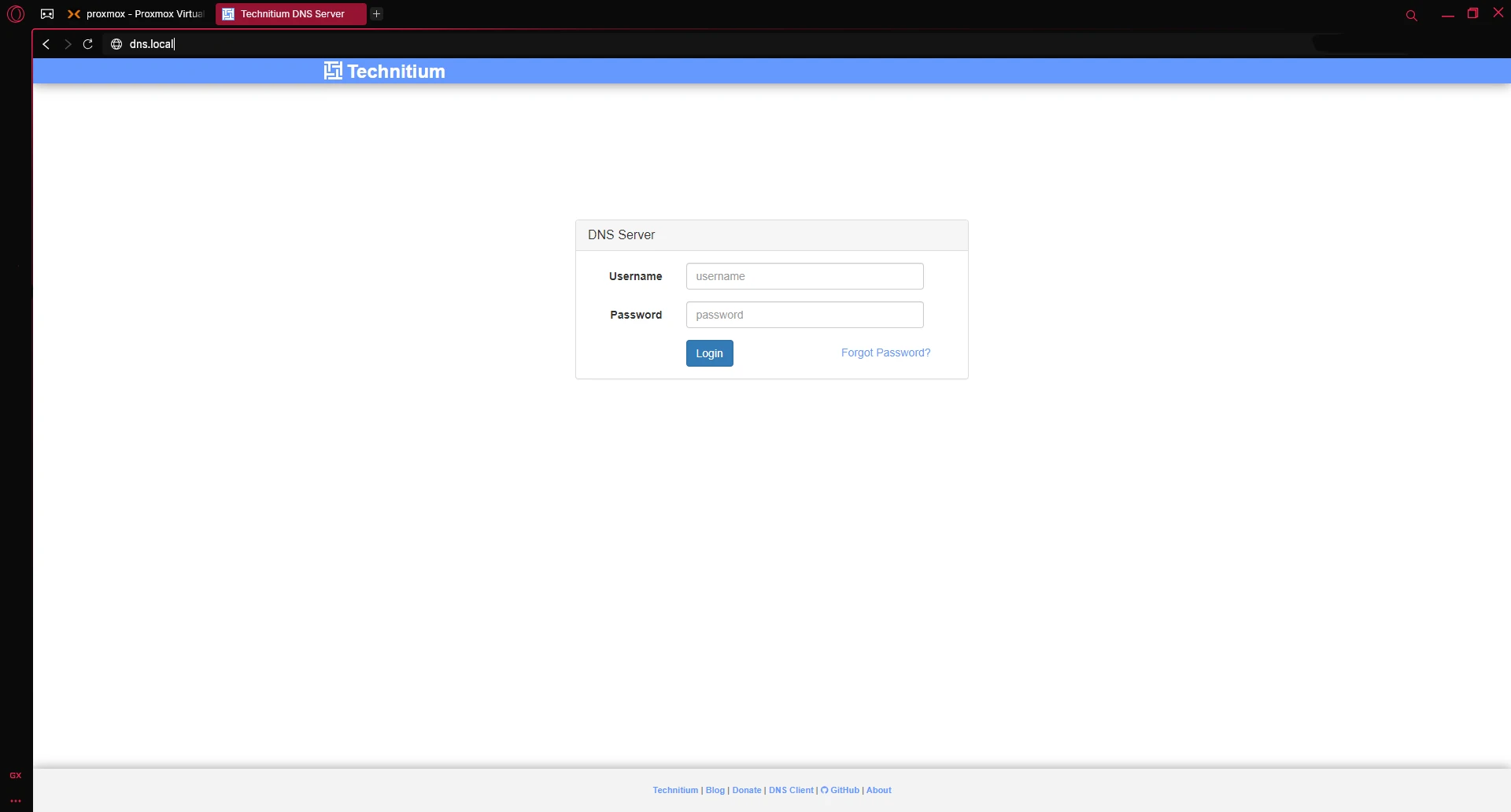Switch to the proxmox tab
The image size is (1511, 812).
[x=135, y=14]
